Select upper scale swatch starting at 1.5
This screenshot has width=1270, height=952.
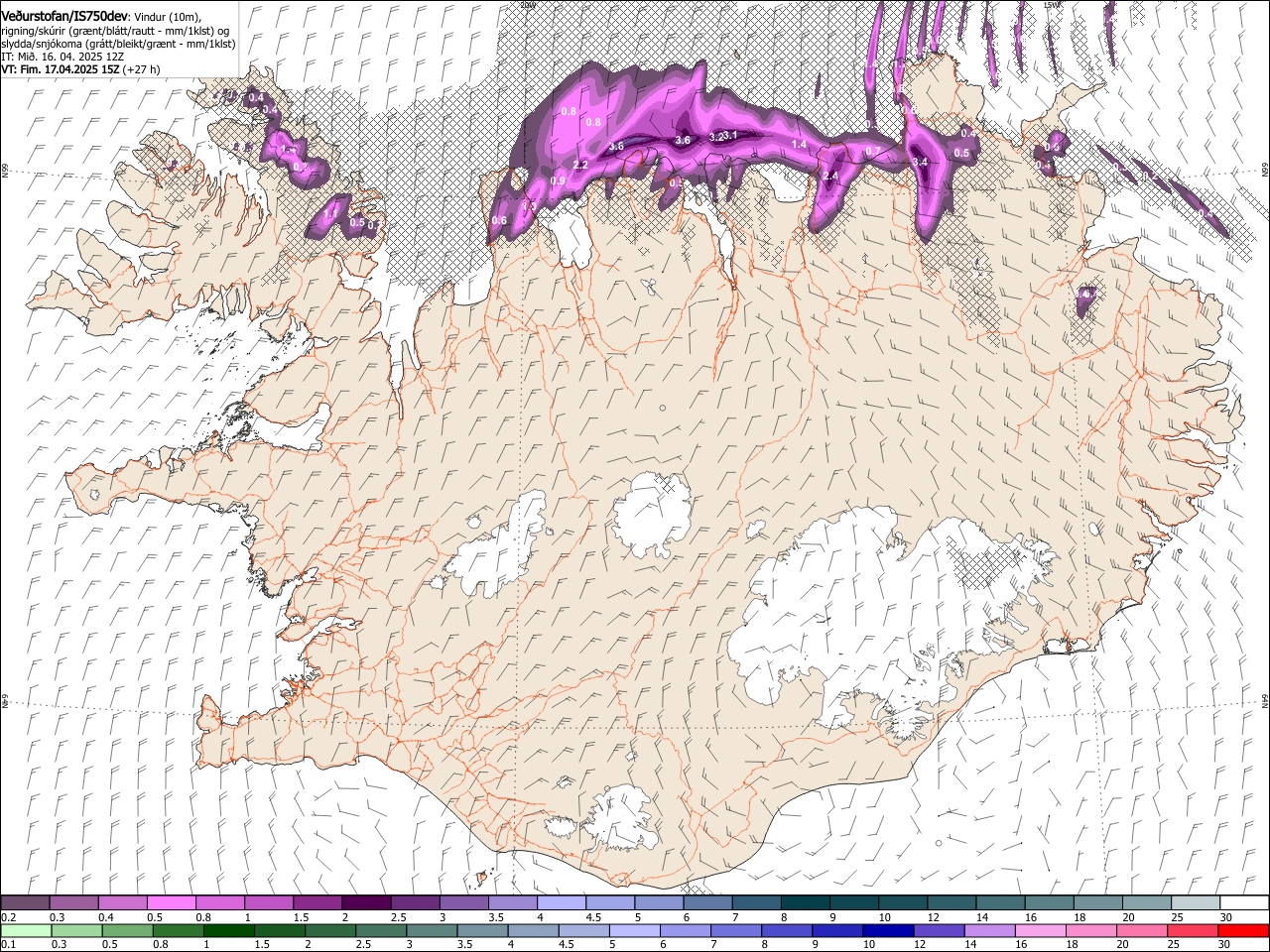[317, 902]
